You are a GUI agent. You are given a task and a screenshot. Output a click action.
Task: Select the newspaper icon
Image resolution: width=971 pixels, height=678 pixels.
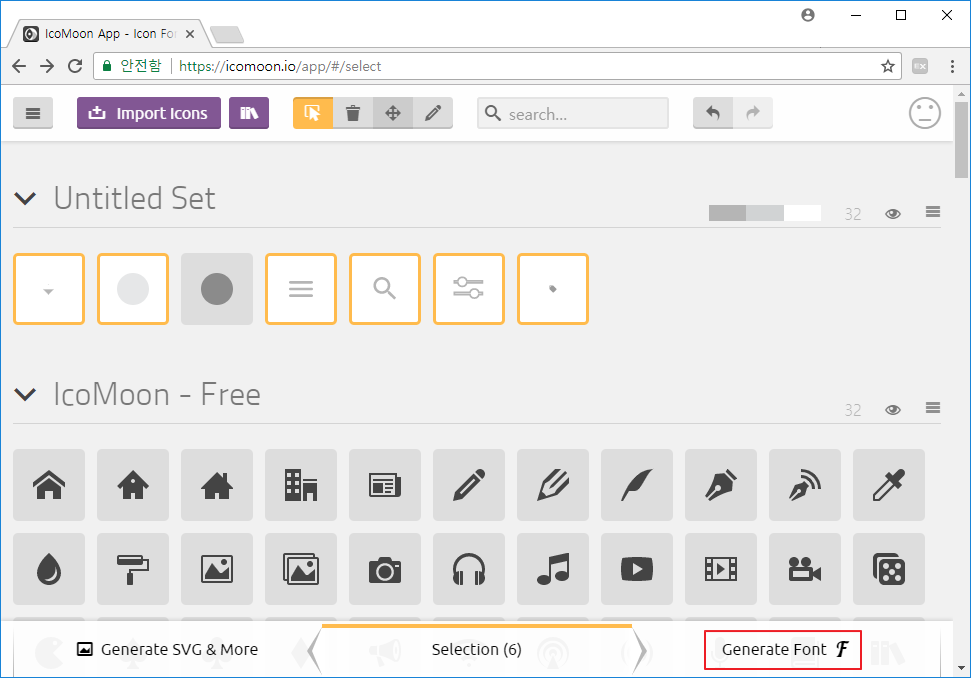[x=385, y=485]
